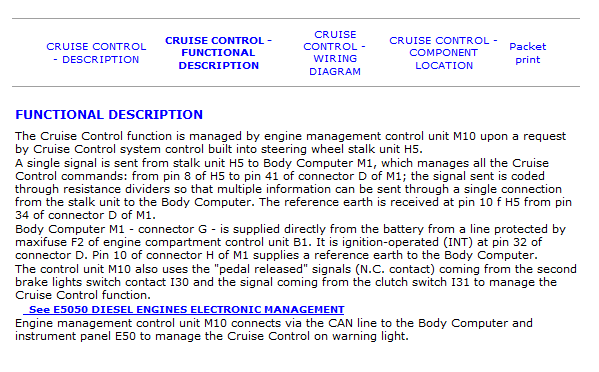Click the phrase "maxifuse F2" in the text
Image resolution: width=599 pixels, height=372 pixels.
pyautogui.click(x=50, y=242)
